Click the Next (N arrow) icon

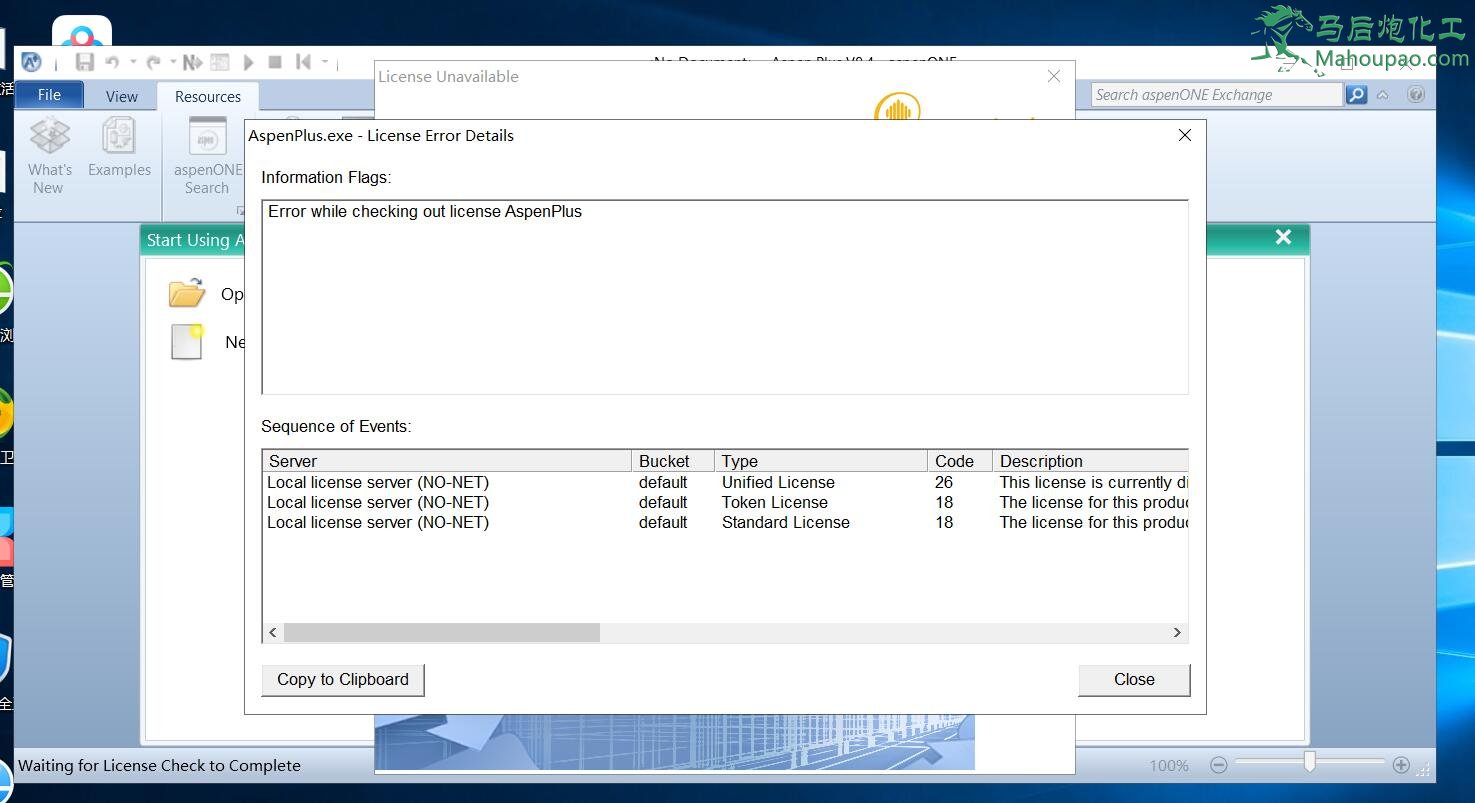point(192,62)
